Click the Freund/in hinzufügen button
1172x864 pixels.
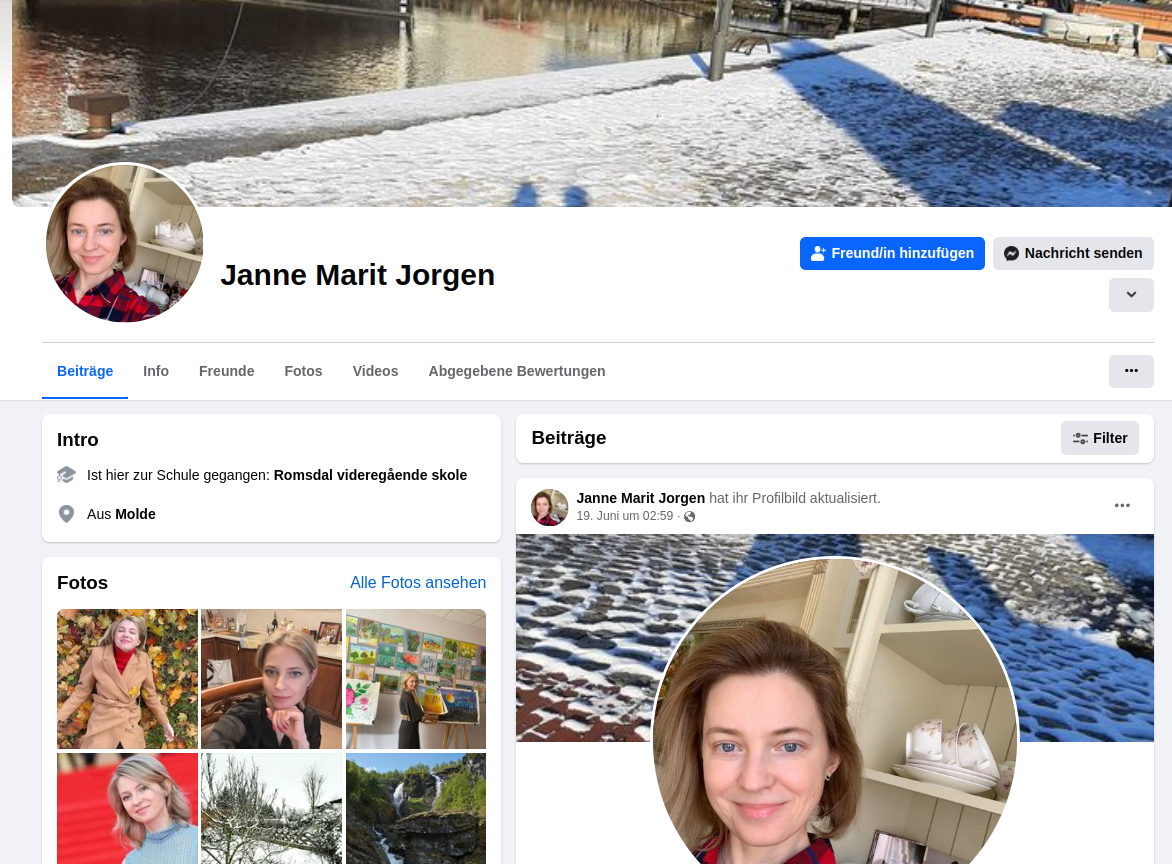[892, 253]
